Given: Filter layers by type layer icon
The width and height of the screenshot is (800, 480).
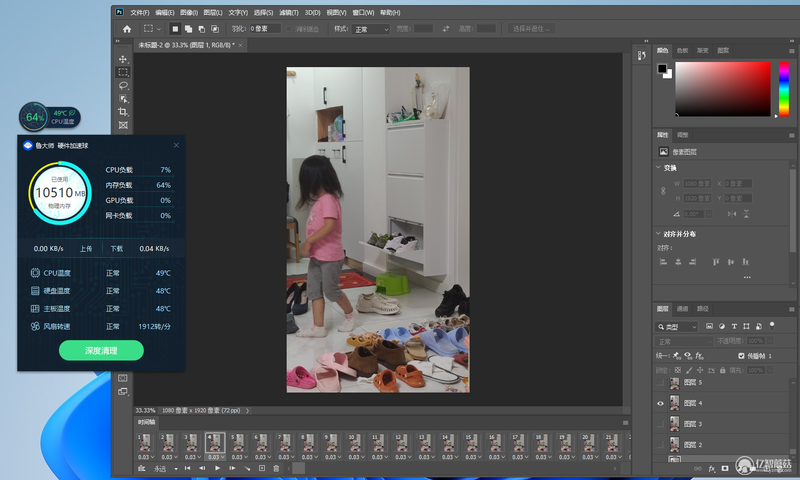Looking at the screenshot, I should (734, 326).
